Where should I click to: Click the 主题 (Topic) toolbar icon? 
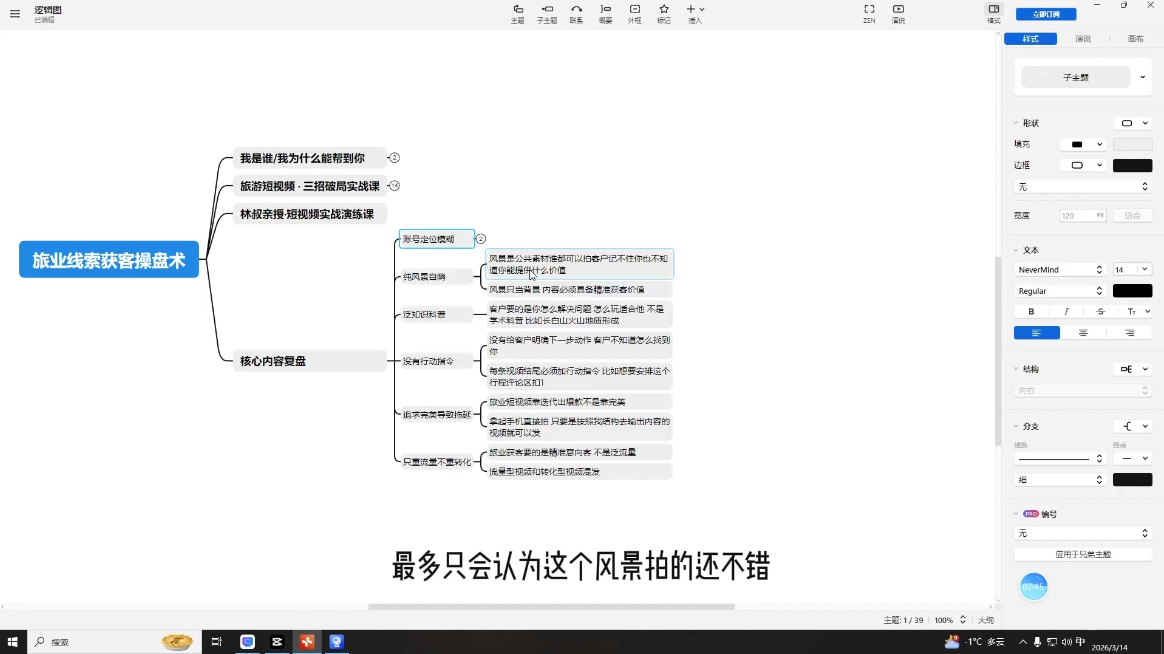click(517, 13)
